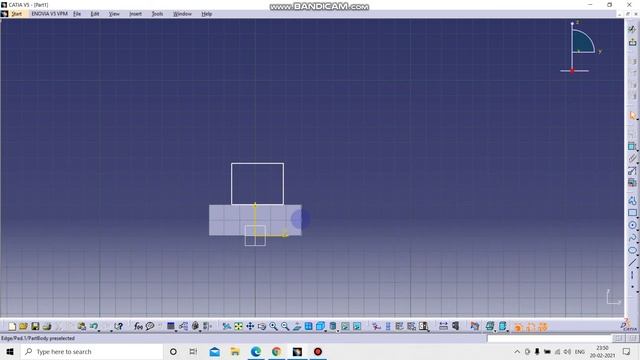Open Mail app on taskbar
640x360 pixels.
pos(214,351)
